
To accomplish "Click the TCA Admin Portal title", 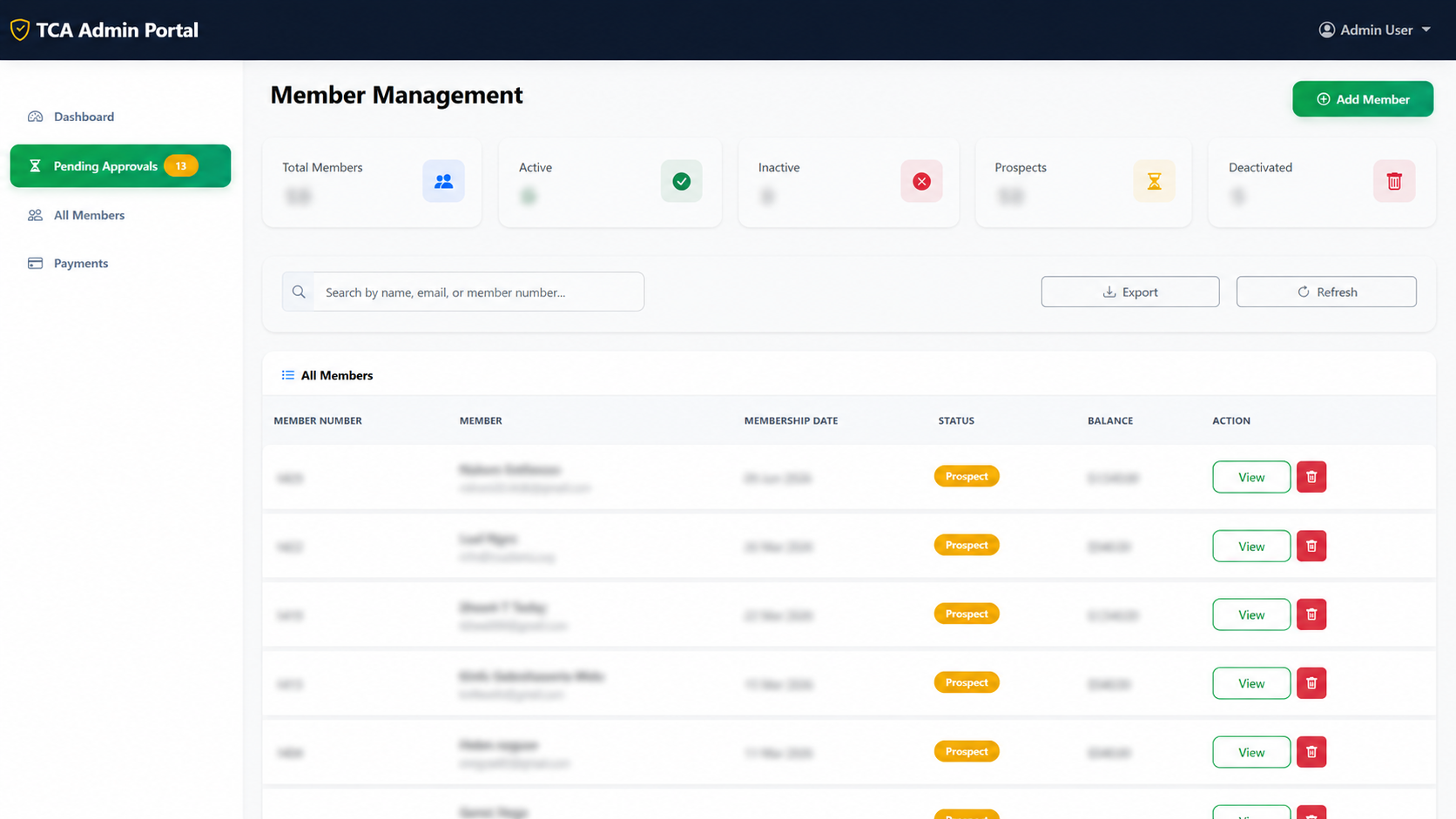I will coord(117,30).
